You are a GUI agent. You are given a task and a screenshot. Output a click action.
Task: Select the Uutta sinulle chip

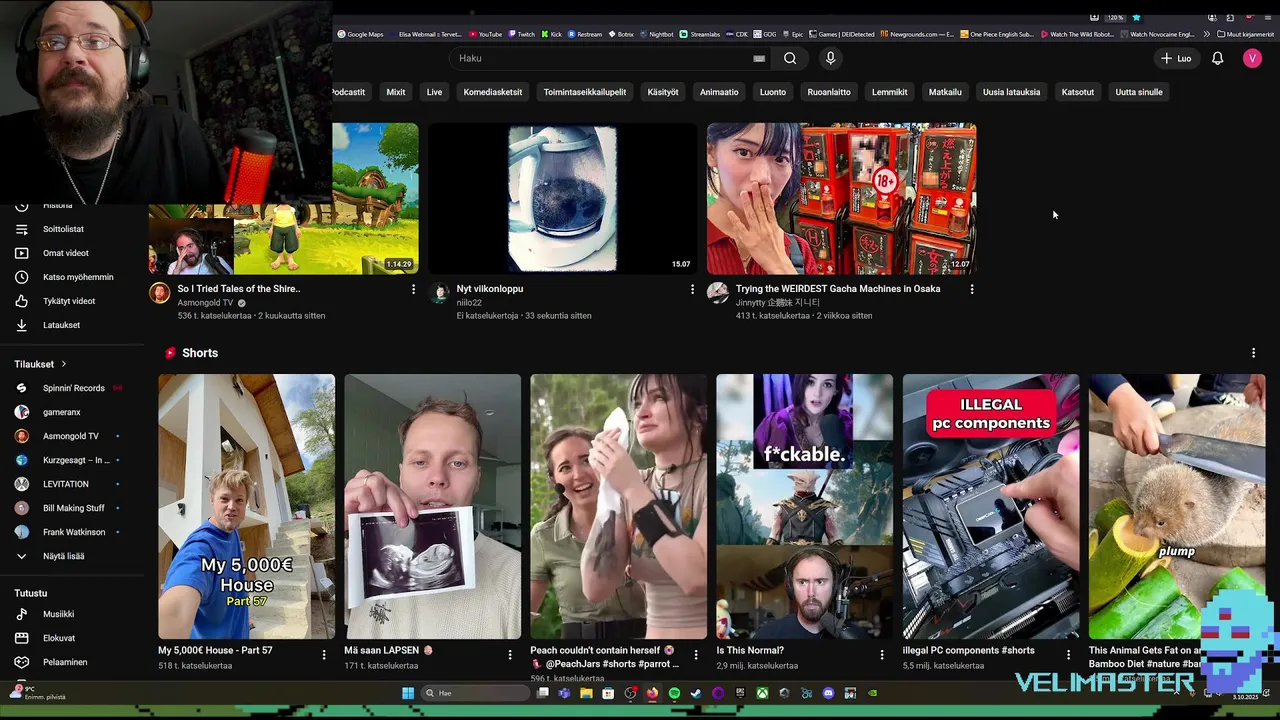[1139, 92]
